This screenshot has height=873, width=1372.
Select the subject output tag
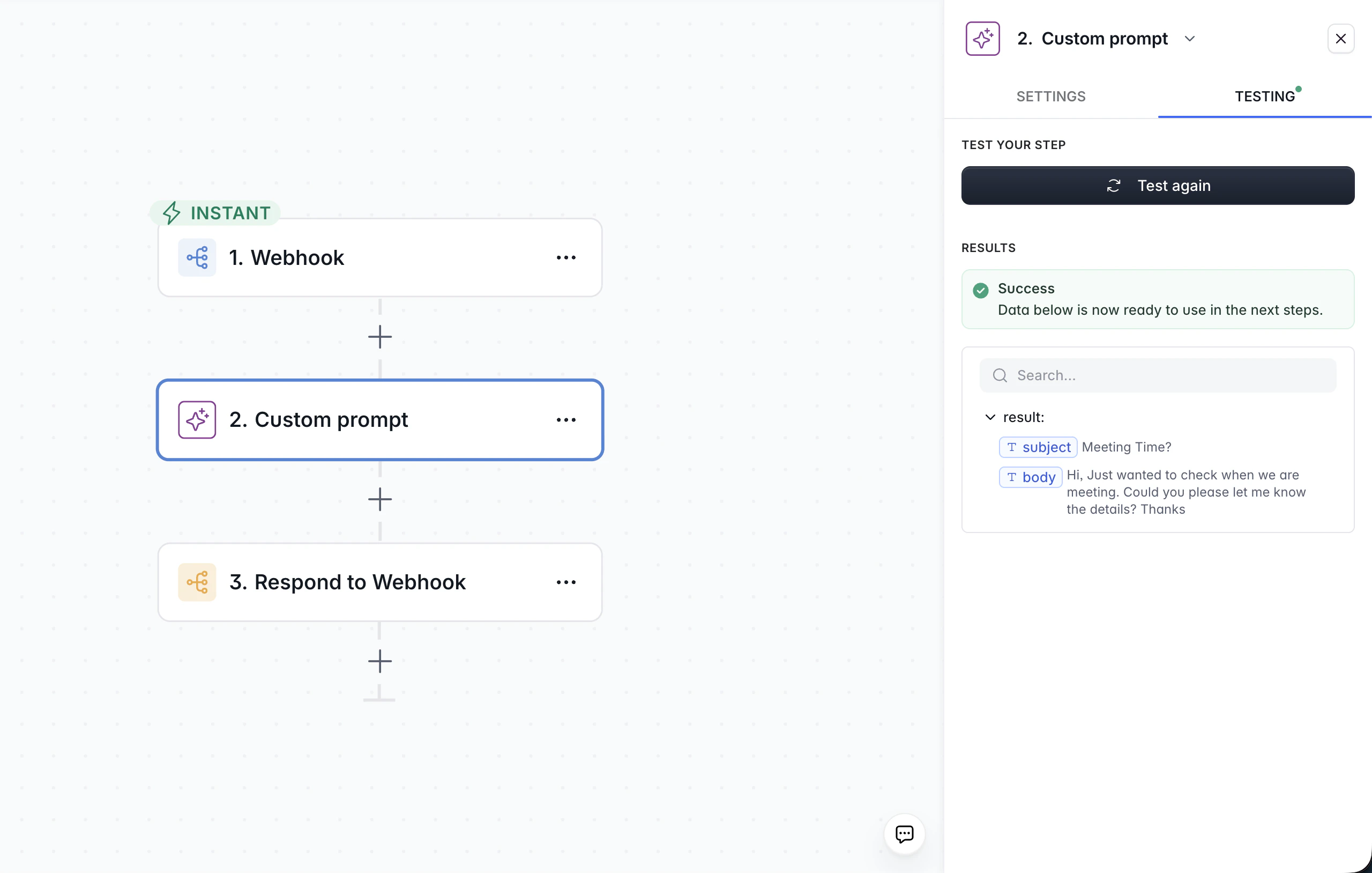coord(1038,447)
